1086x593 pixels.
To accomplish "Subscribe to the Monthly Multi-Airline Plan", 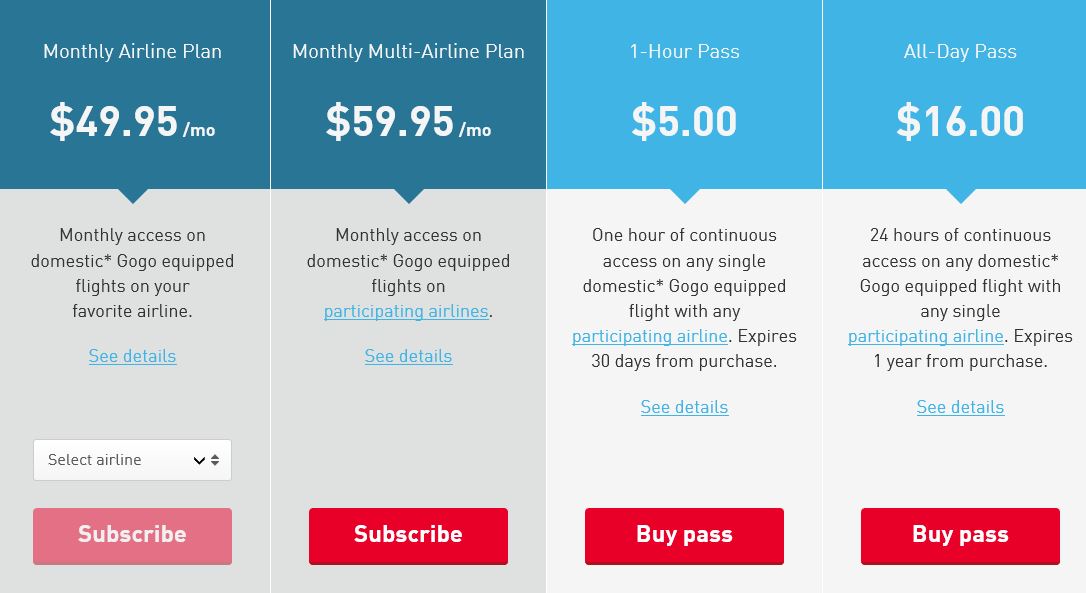I will [408, 535].
